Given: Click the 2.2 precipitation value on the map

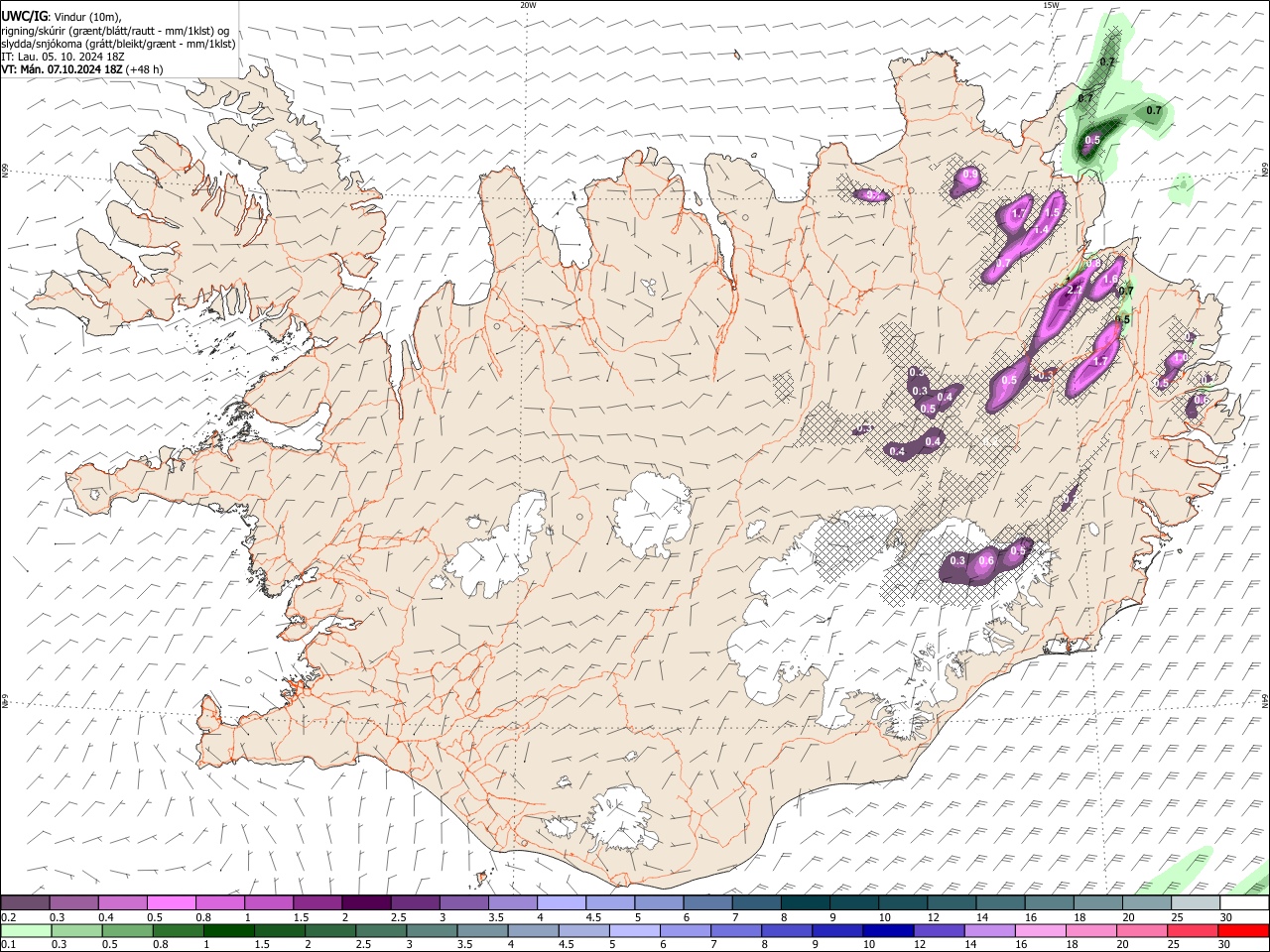Looking at the screenshot, I should (x=1073, y=291).
